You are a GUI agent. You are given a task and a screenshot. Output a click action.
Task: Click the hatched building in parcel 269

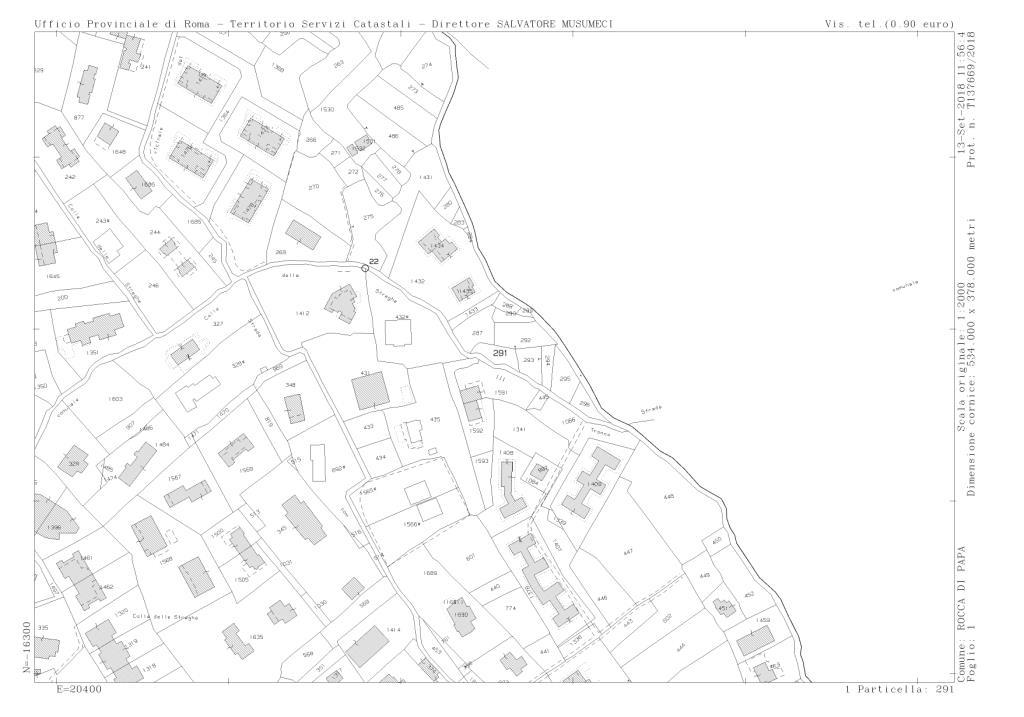pos(303,236)
